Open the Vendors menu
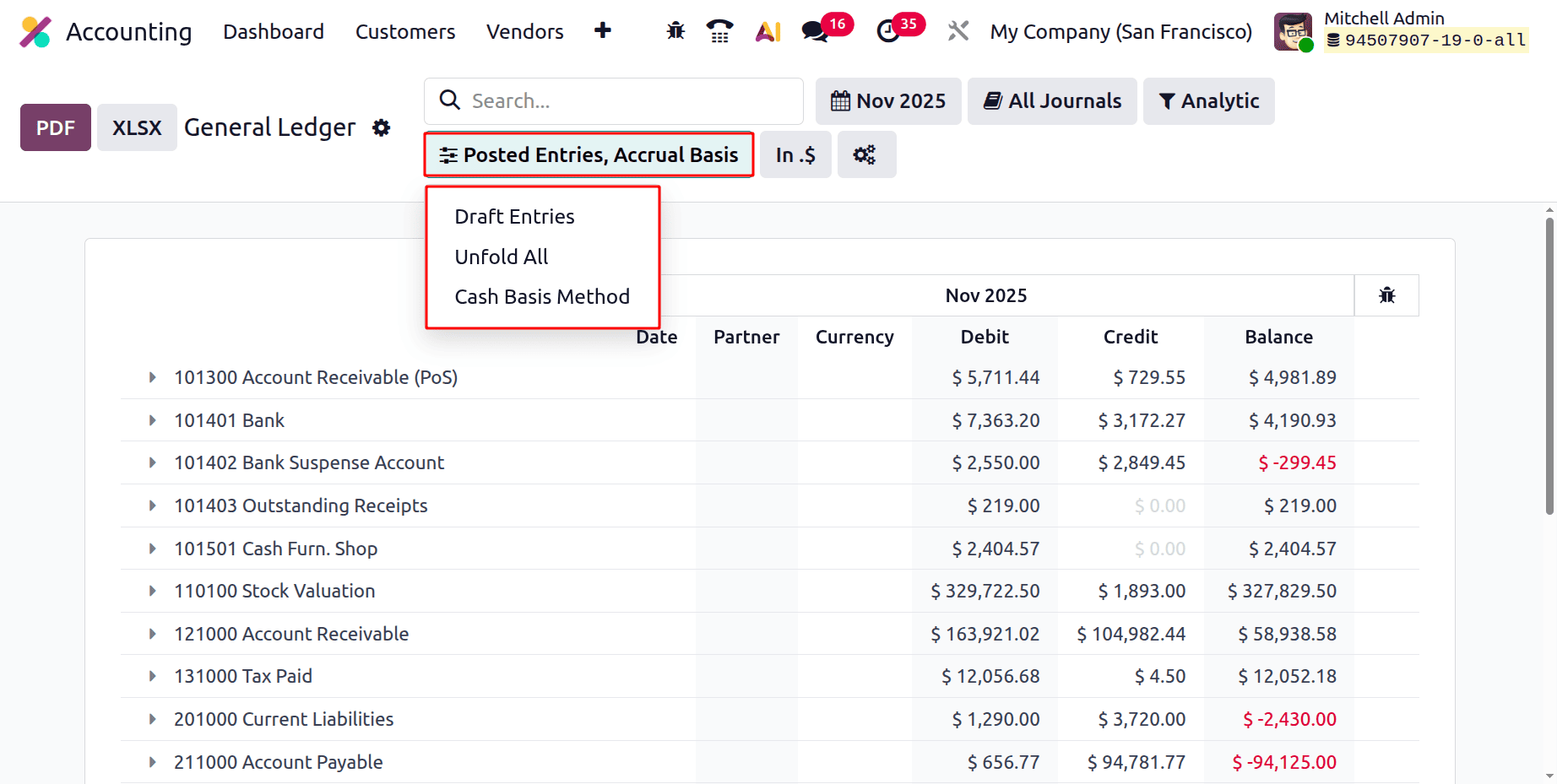The image size is (1557, 784). (525, 32)
